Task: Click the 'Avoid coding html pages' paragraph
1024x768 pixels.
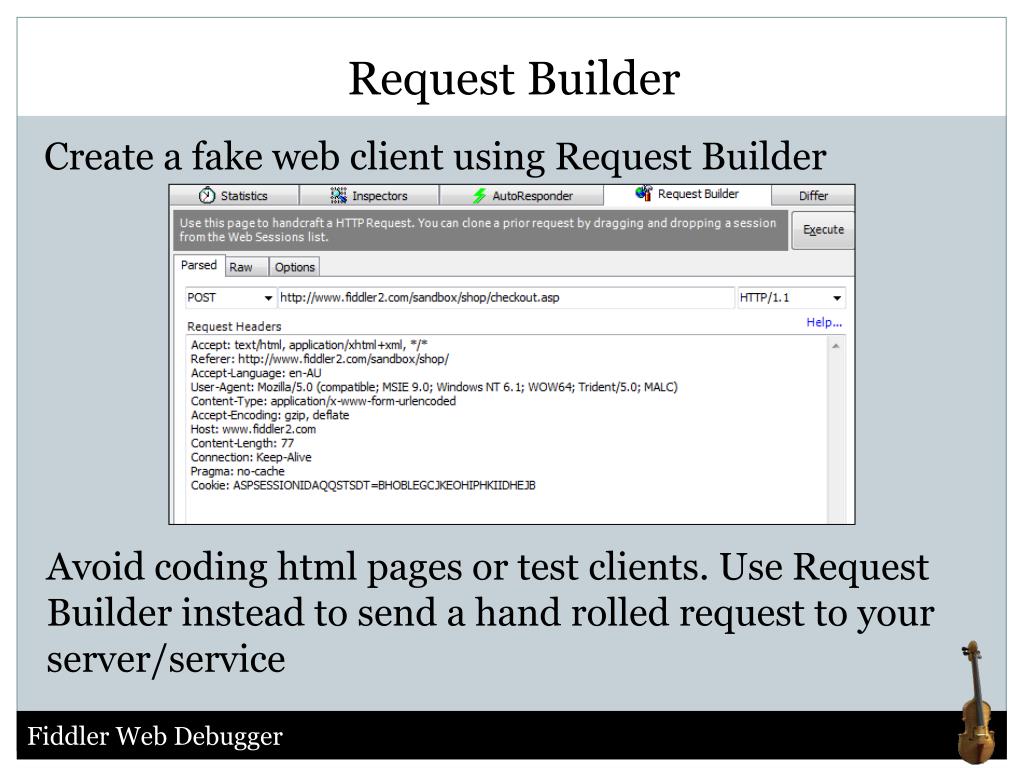Action: click(x=490, y=613)
